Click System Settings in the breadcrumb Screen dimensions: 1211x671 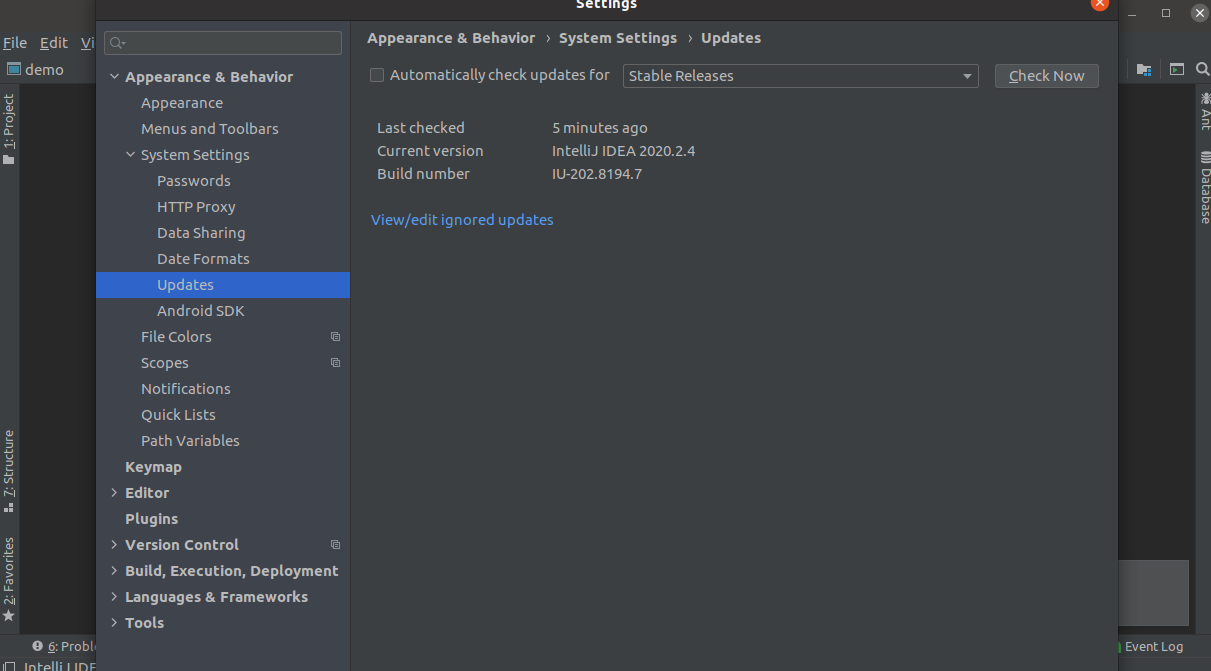pos(618,38)
